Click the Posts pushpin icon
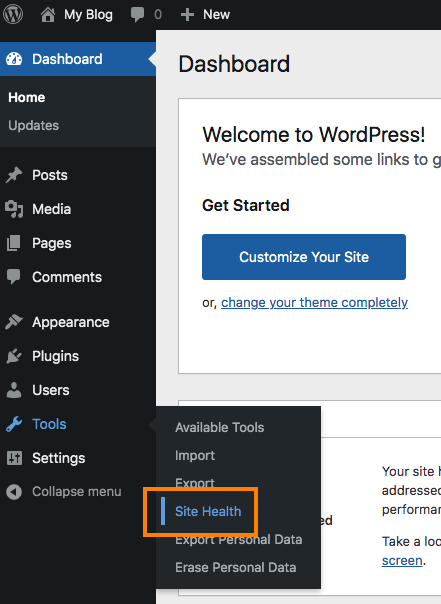Screen dimensions: 441x604 pyautogui.click(x=14, y=175)
